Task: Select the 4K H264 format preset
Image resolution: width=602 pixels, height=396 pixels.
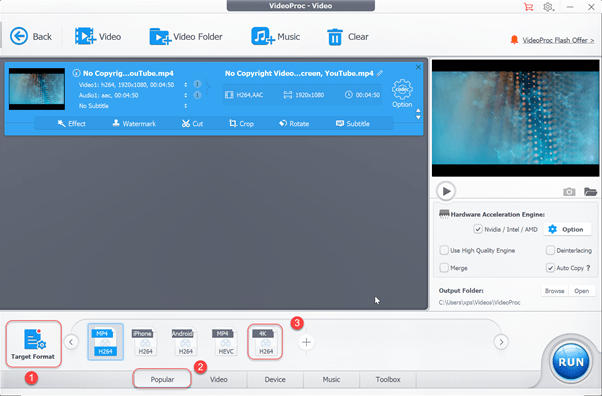Action: point(265,341)
